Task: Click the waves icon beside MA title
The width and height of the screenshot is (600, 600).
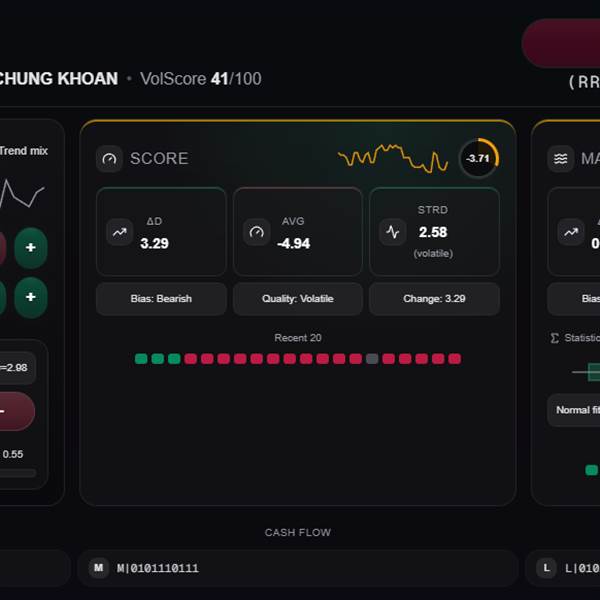Action: coord(561,158)
